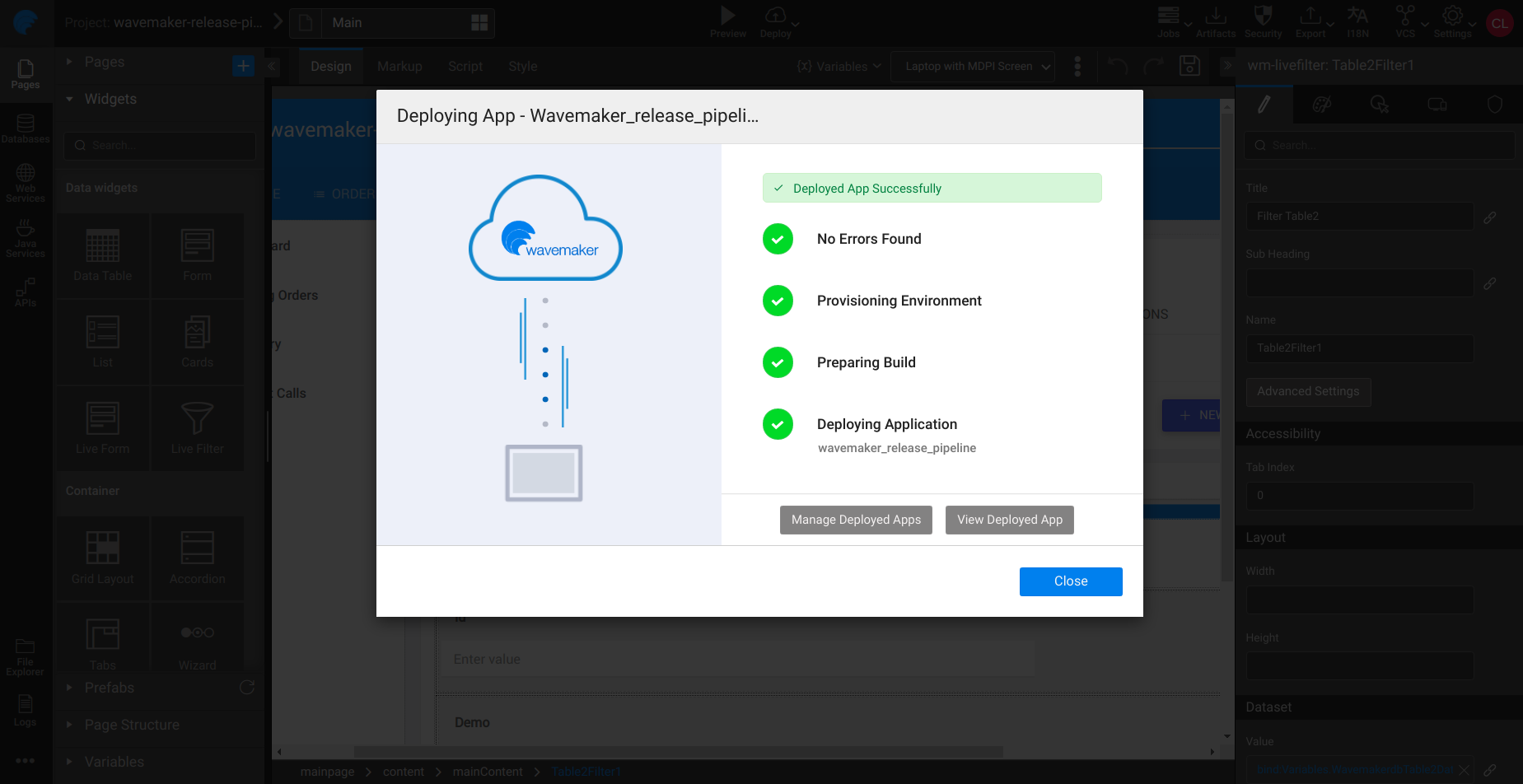Open the device preview tab in the right panel

tap(1437, 104)
